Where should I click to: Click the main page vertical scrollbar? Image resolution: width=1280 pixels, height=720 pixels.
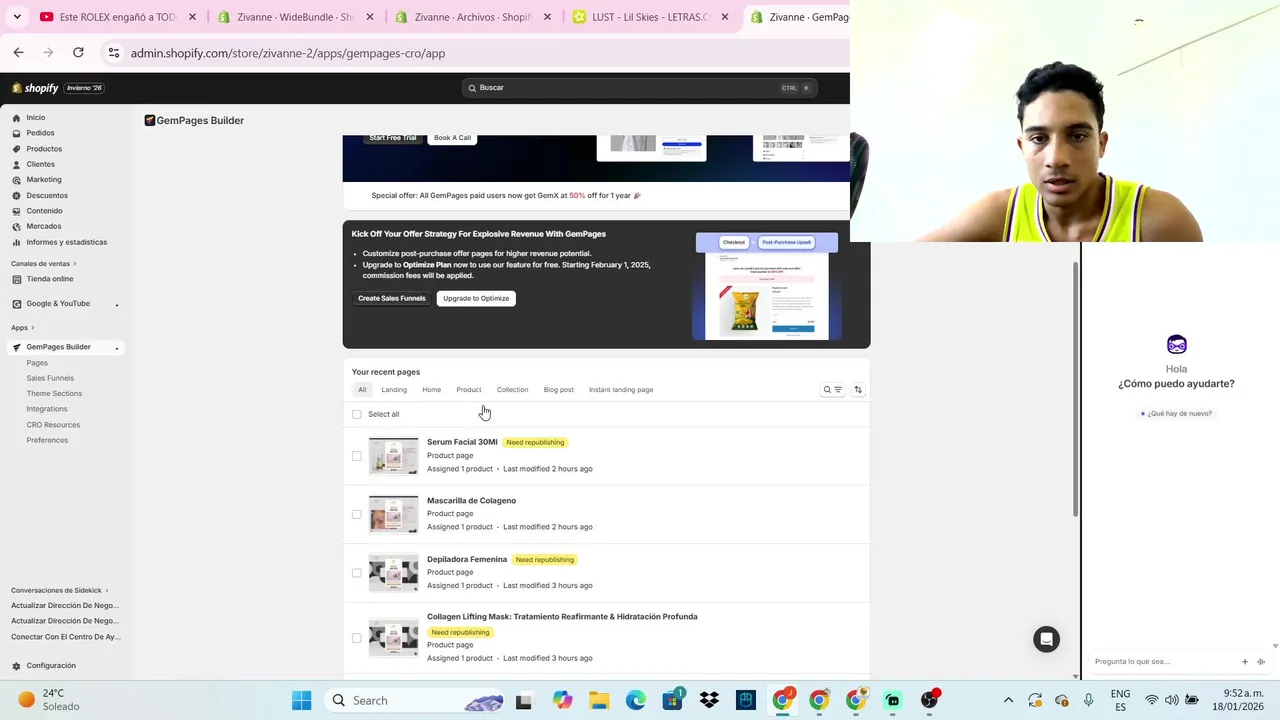coord(1076,390)
